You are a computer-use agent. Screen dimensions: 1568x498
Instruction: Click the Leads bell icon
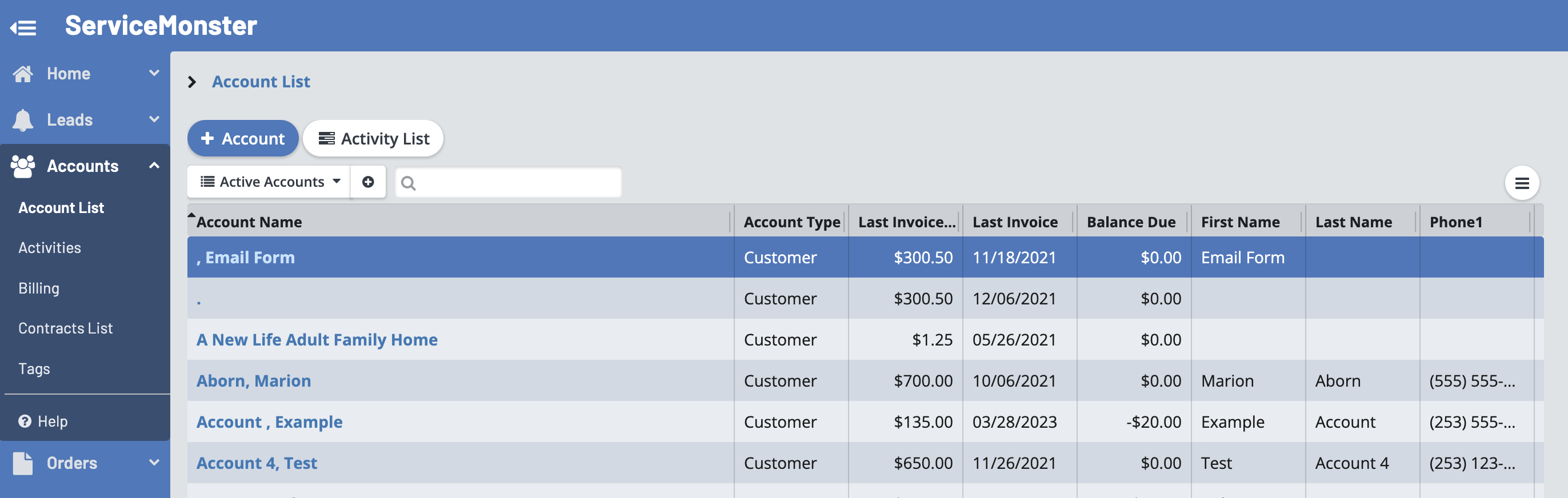(23, 120)
